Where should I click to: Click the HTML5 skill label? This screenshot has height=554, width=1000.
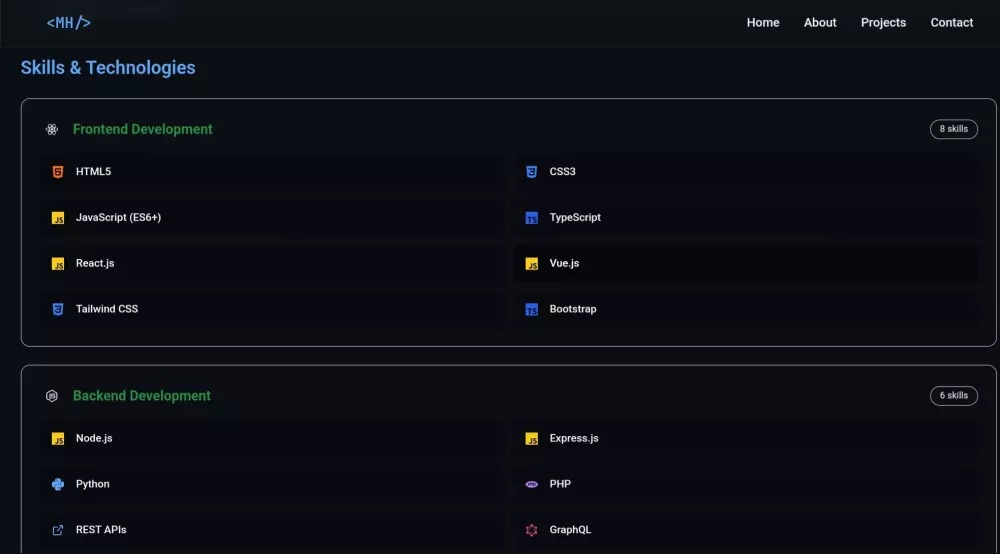(x=93, y=171)
